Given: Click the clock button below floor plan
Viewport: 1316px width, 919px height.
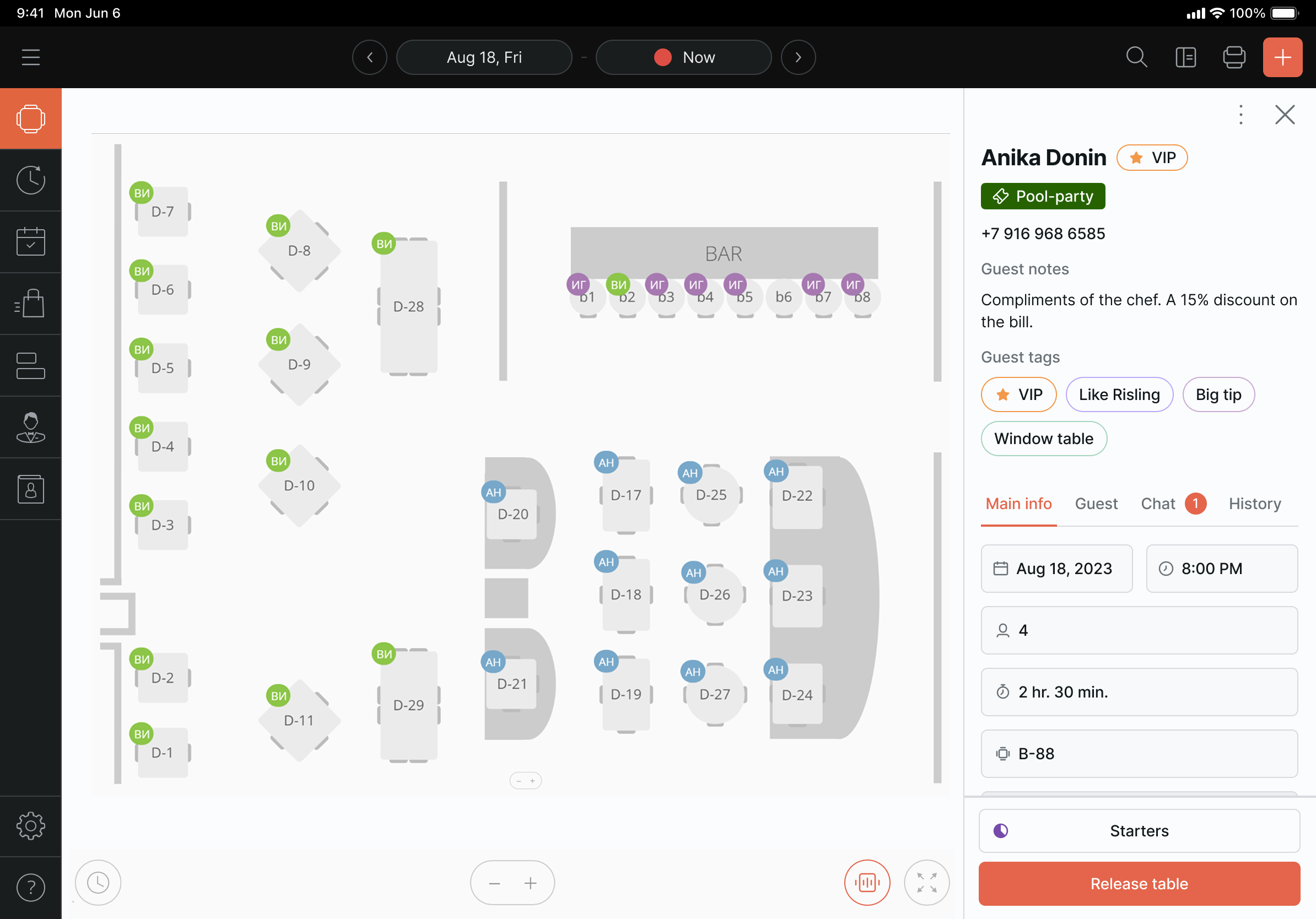Looking at the screenshot, I should tap(98, 883).
